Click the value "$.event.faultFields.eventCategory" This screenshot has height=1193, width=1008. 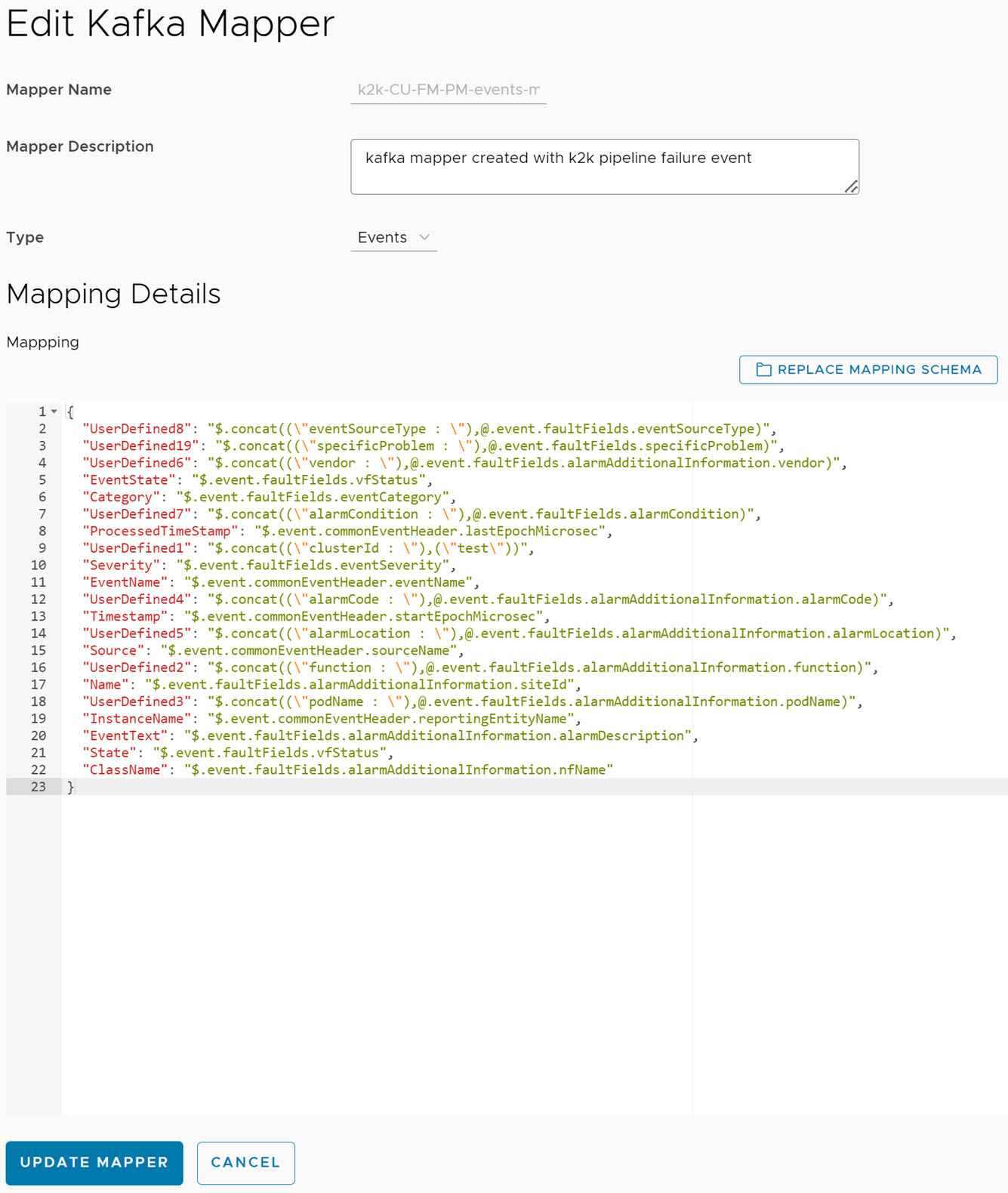tap(313, 497)
